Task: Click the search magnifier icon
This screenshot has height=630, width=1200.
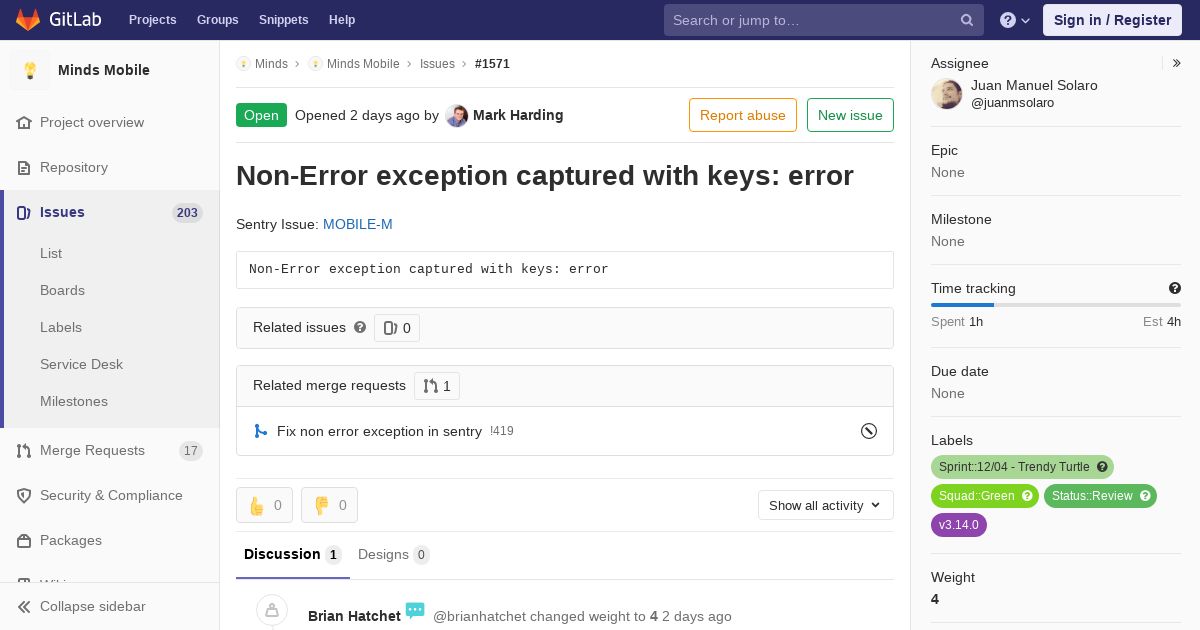Action: 967,20
